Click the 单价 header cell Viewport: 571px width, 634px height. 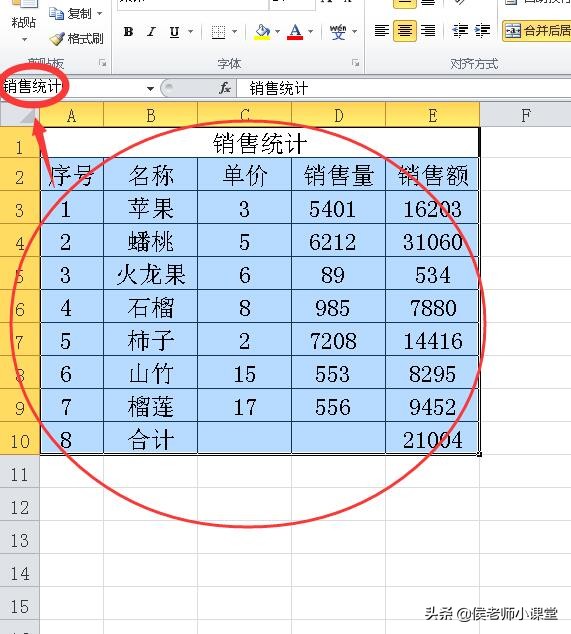[x=245, y=174]
